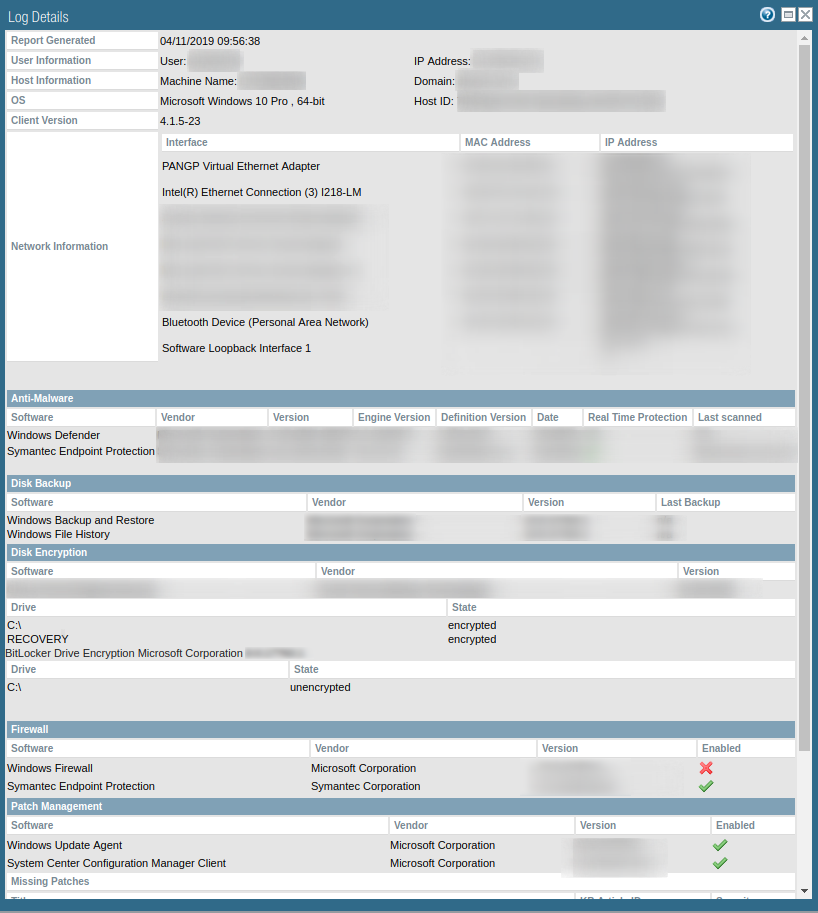Select the Disk Backup section header
Screen dimensions: 818x913
coord(401,483)
